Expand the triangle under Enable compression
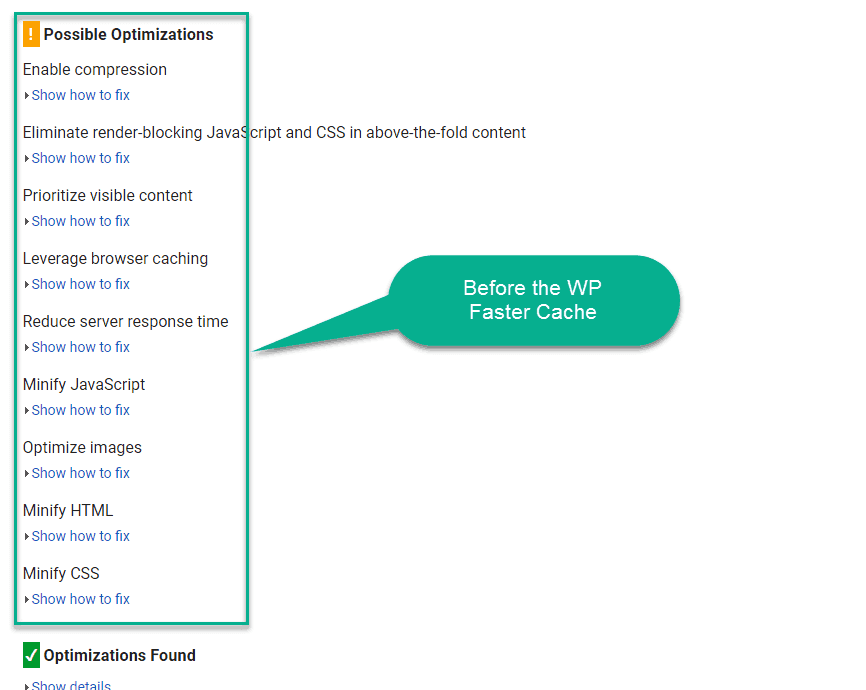 pos(27,96)
